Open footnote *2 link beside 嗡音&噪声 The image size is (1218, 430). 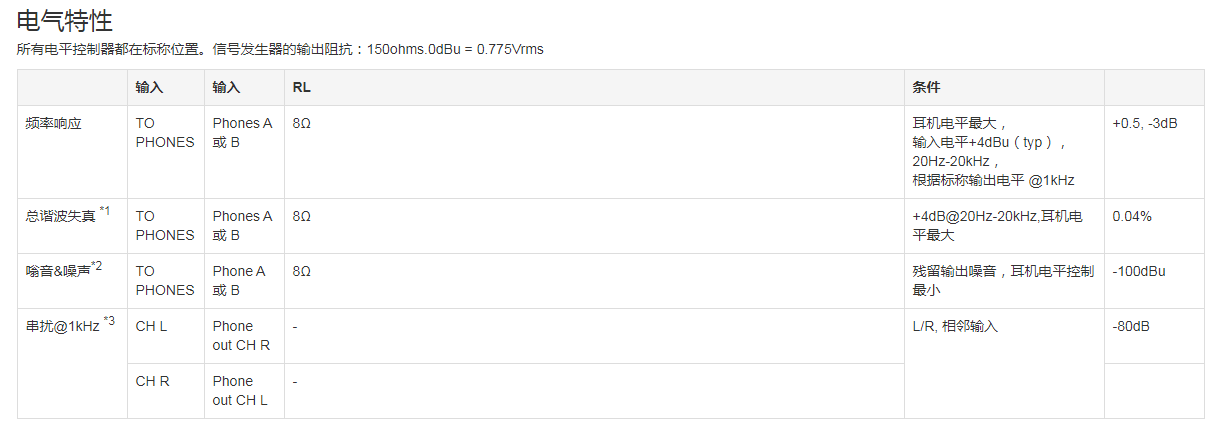97,266
